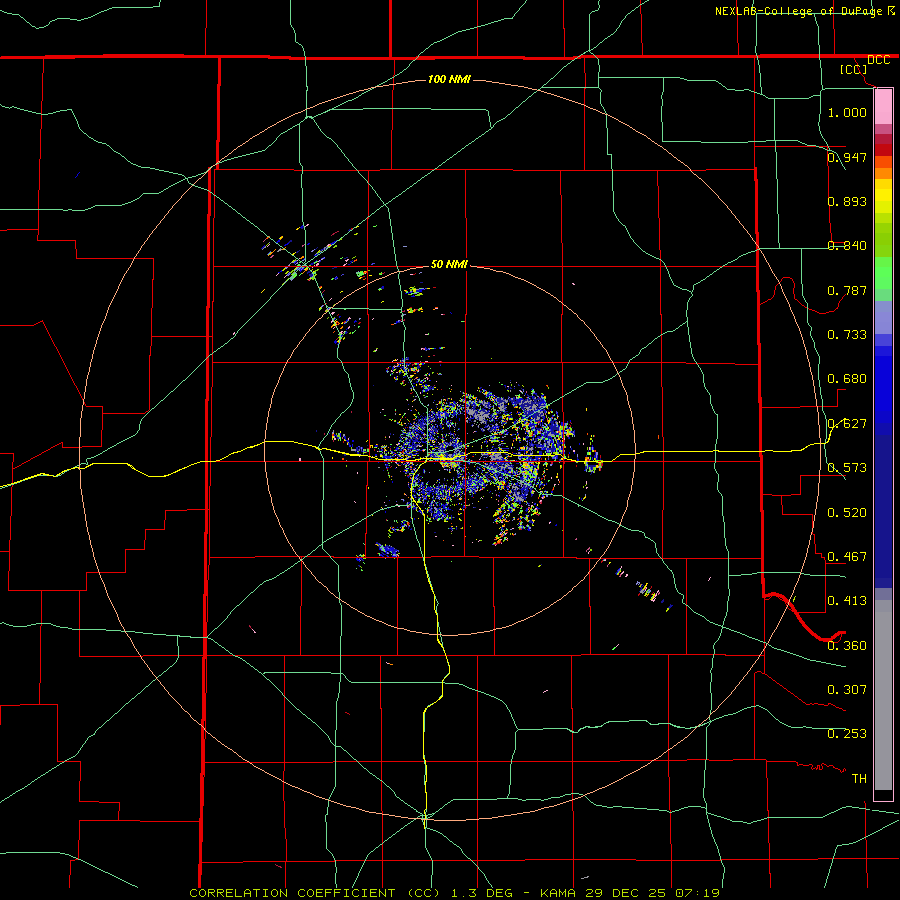Screen dimensions: 900x900
Task: Click the KAMA radar site identifier
Action: pyautogui.click(x=557, y=893)
